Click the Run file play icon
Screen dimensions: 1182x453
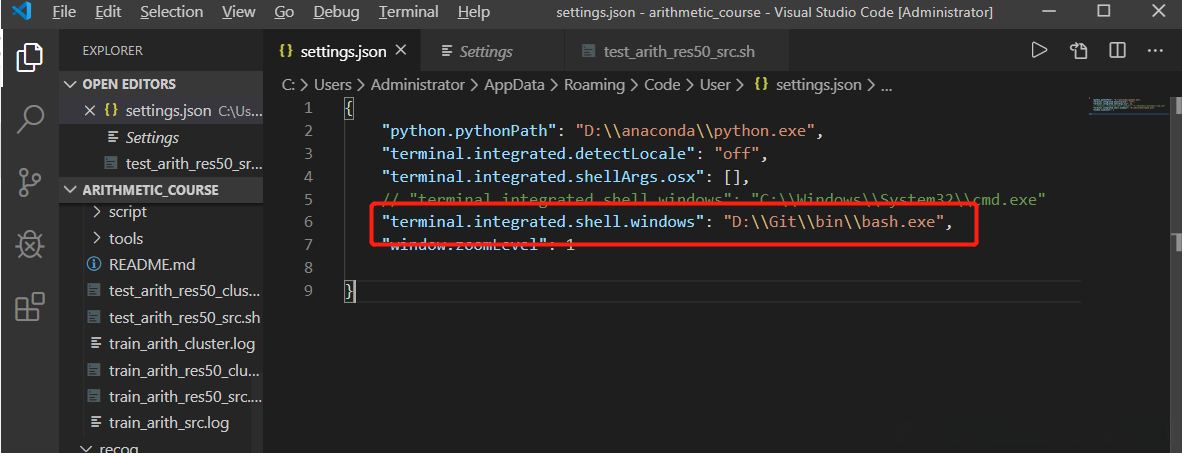coord(1039,51)
